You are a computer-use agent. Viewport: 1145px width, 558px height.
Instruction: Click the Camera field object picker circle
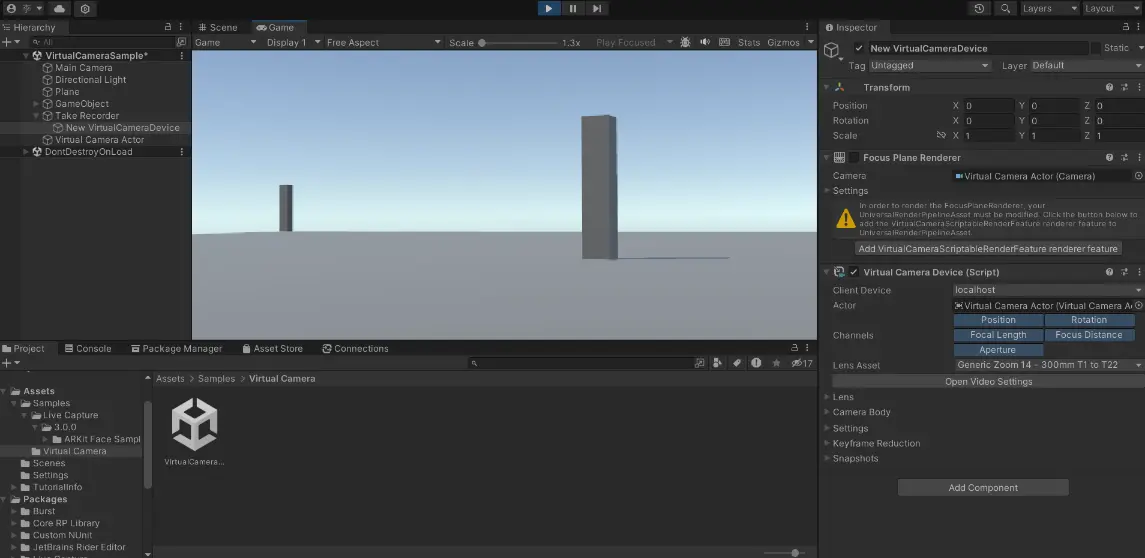(x=1138, y=176)
